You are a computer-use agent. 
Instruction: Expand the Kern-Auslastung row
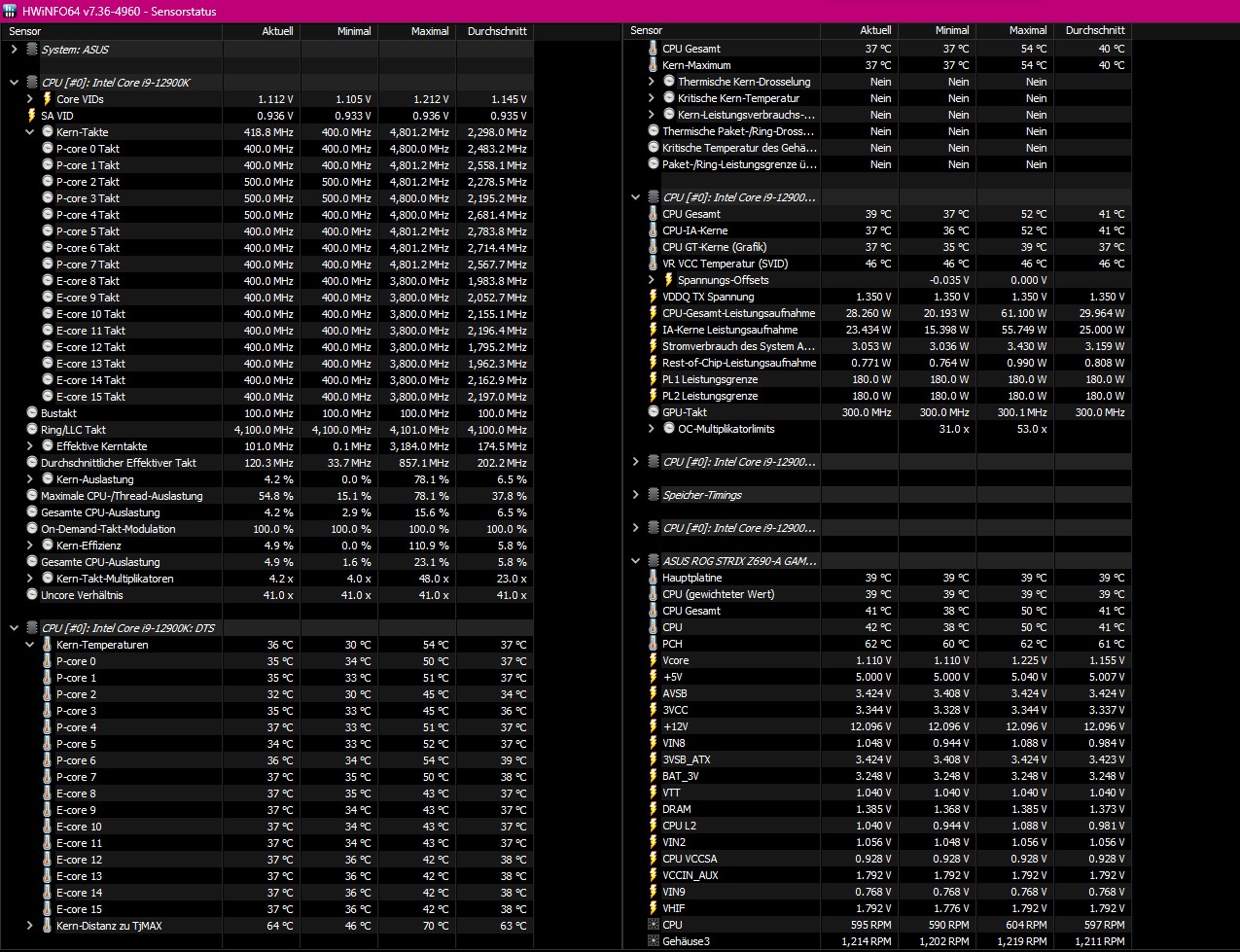coord(29,479)
